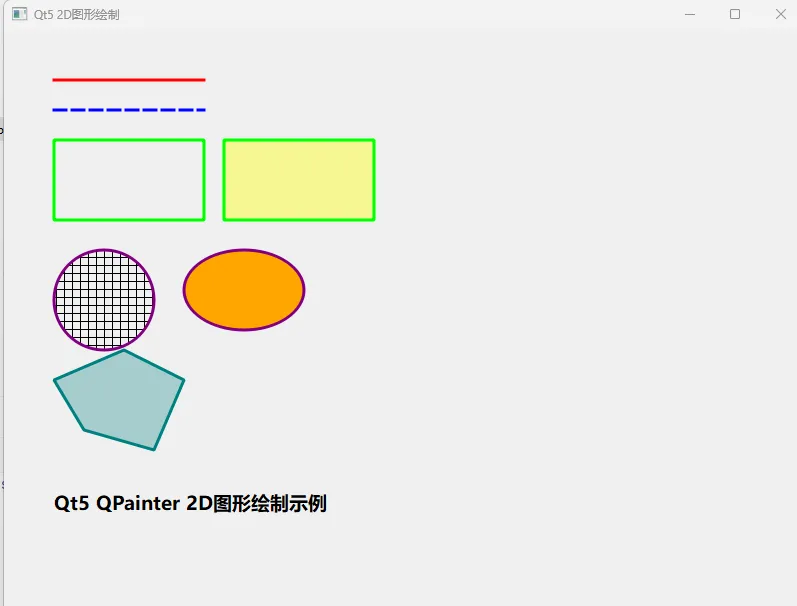Click the grid-patterned purple circle
797x606 pixels.
104,299
